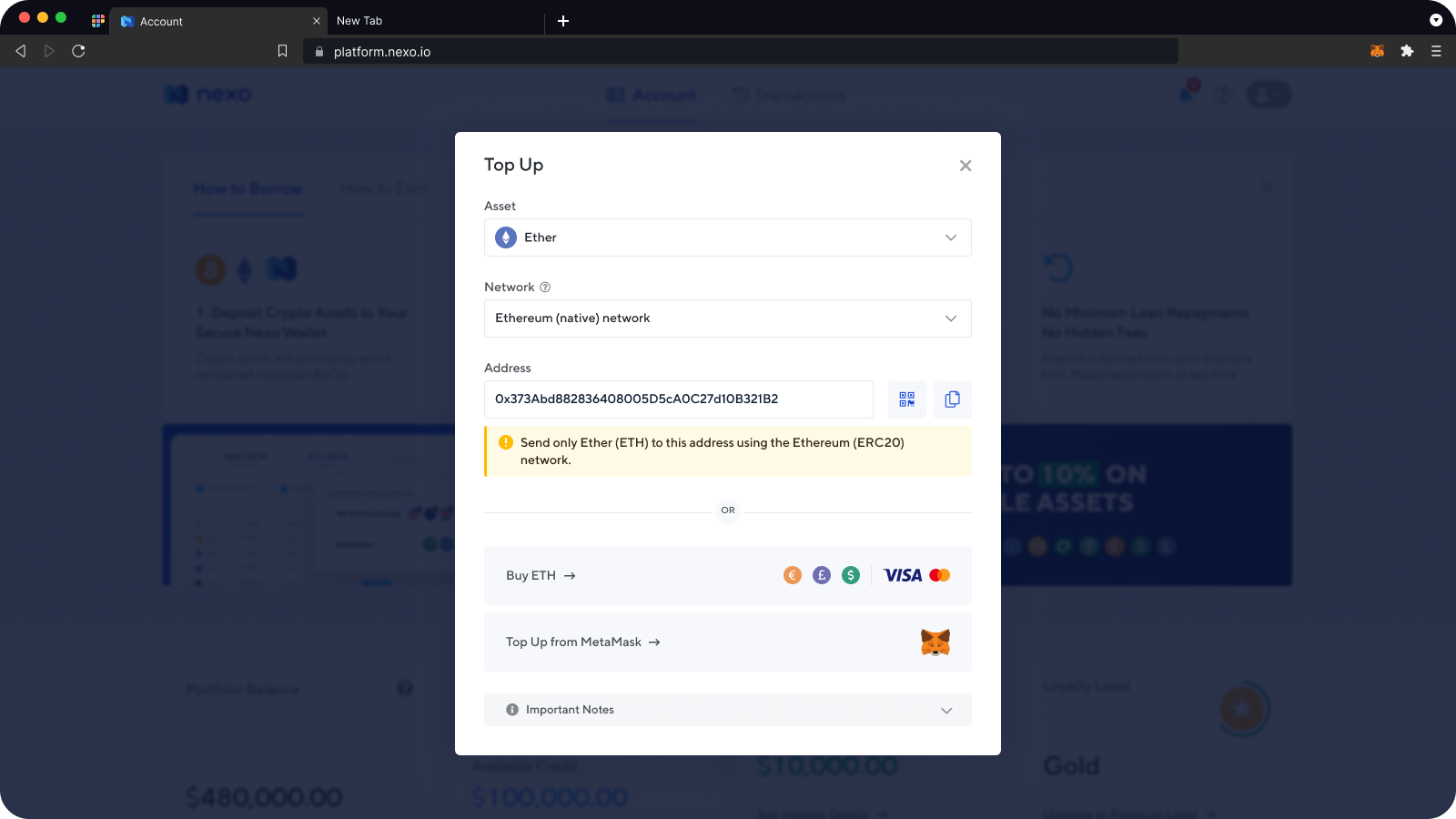Click the Nexo logo in the header
1456x819 pixels.
[x=208, y=94]
